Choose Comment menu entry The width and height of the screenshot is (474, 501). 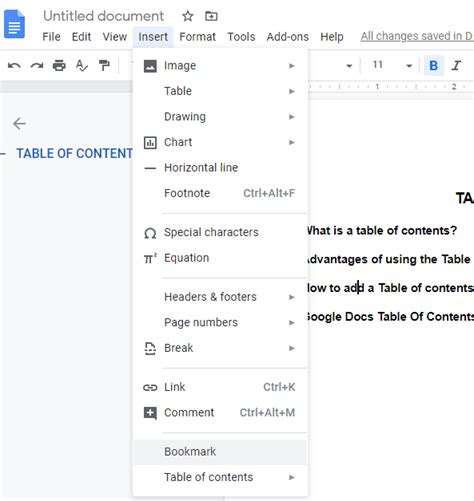tap(220, 413)
